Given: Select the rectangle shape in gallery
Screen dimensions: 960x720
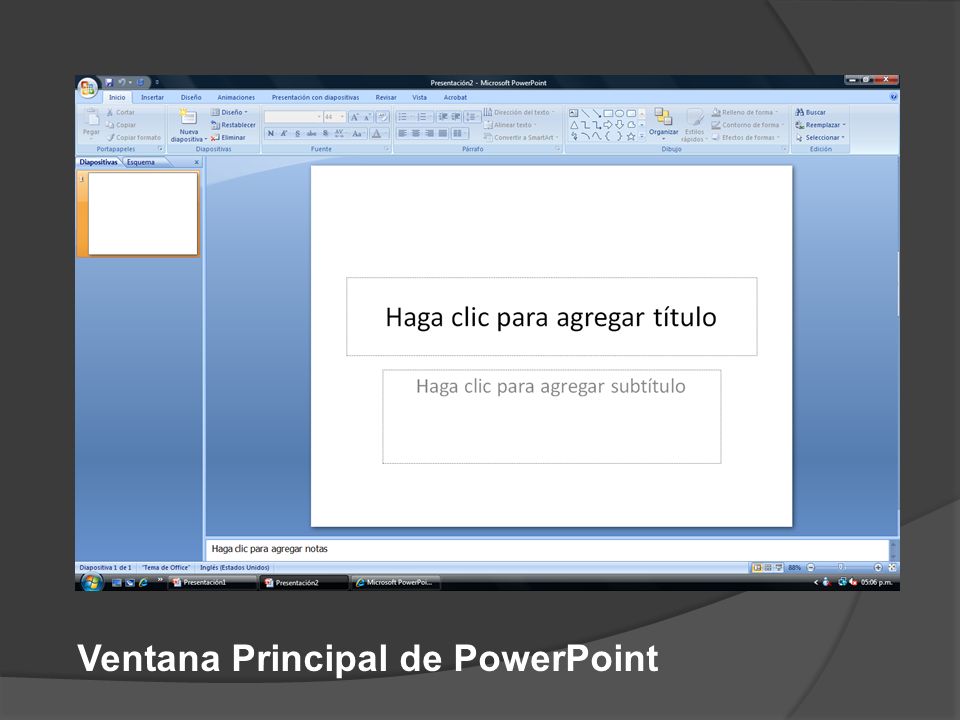Looking at the screenshot, I should [x=608, y=113].
